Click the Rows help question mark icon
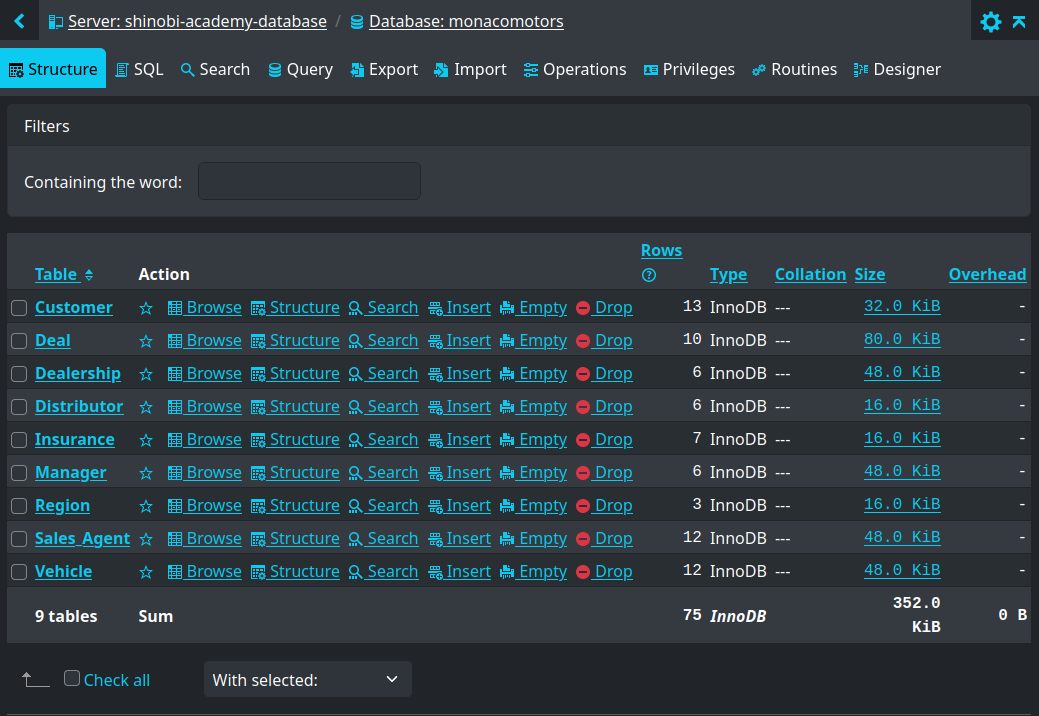The width and height of the screenshot is (1039, 716). coord(649,274)
